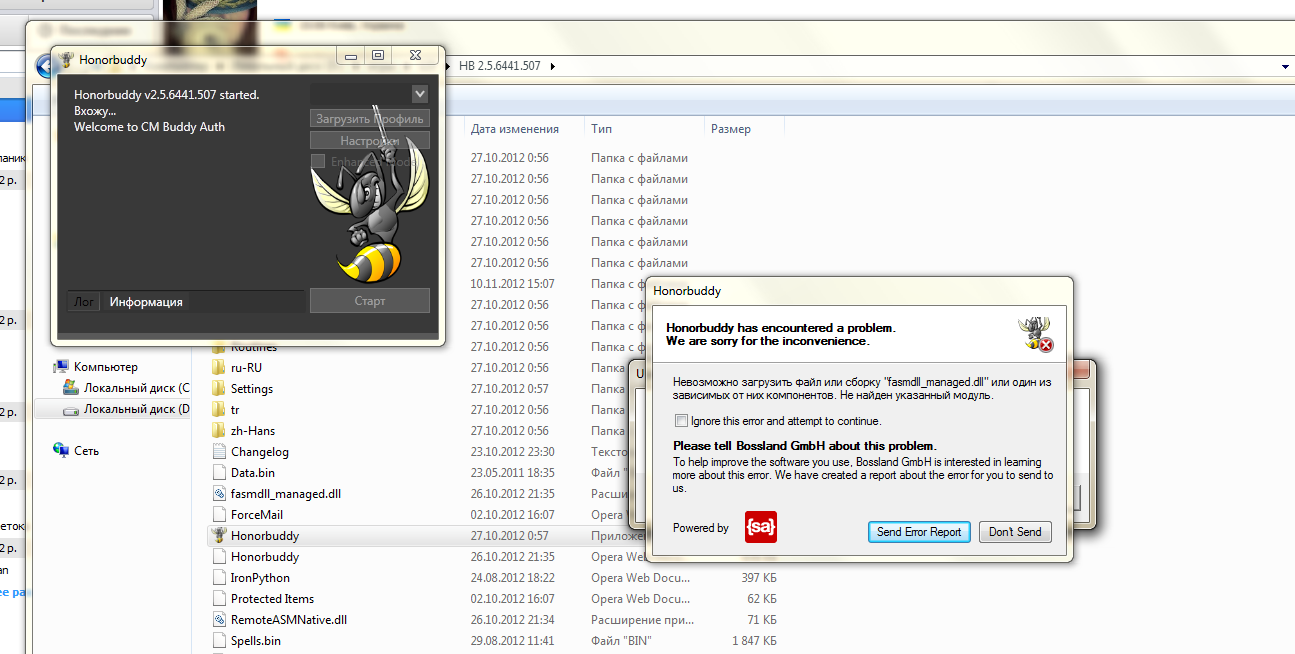Maximize the Honorbuddy window
Viewport: 1295px width, 654px height.
click(378, 57)
